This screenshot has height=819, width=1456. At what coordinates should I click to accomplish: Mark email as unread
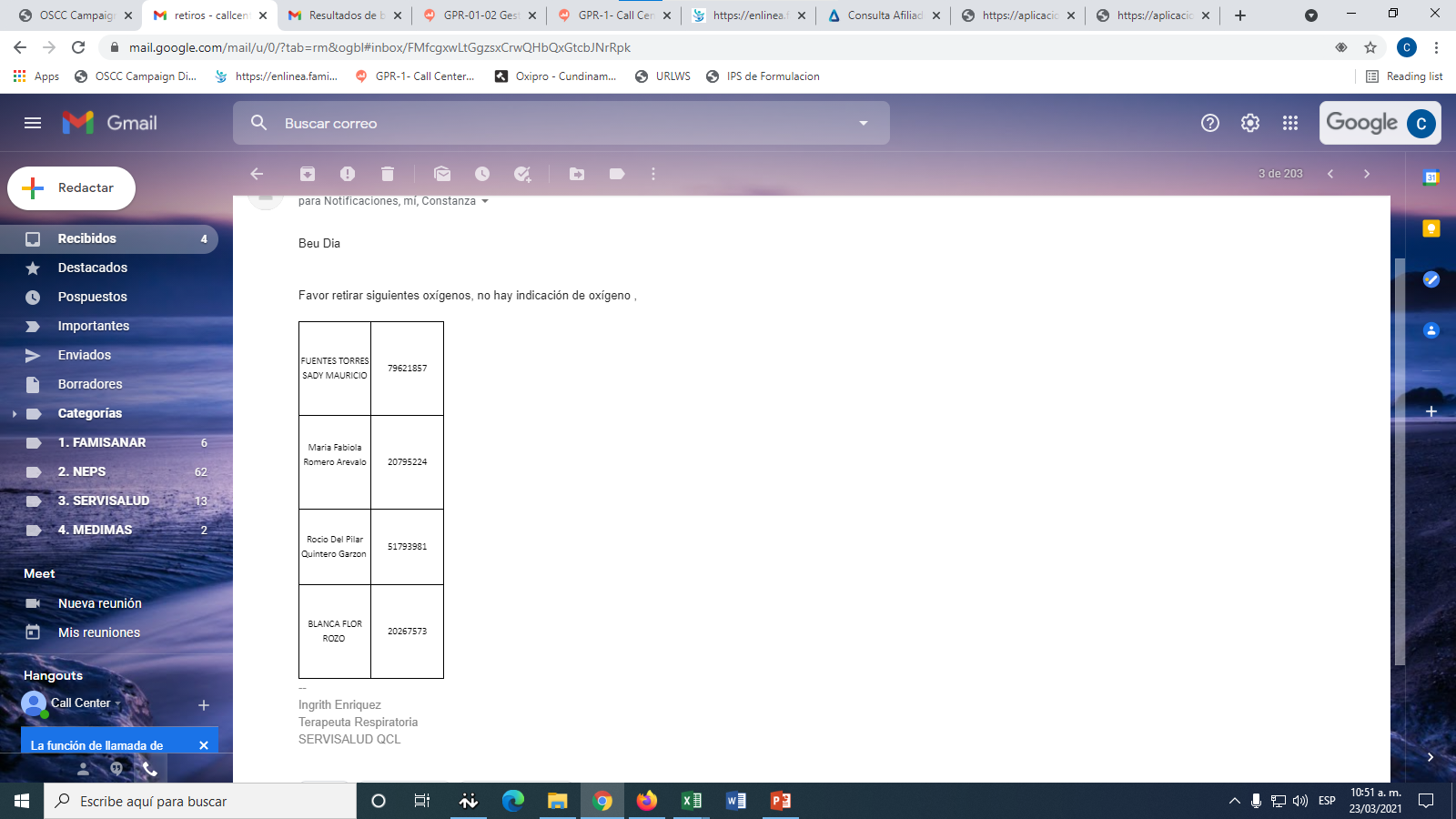(442, 174)
